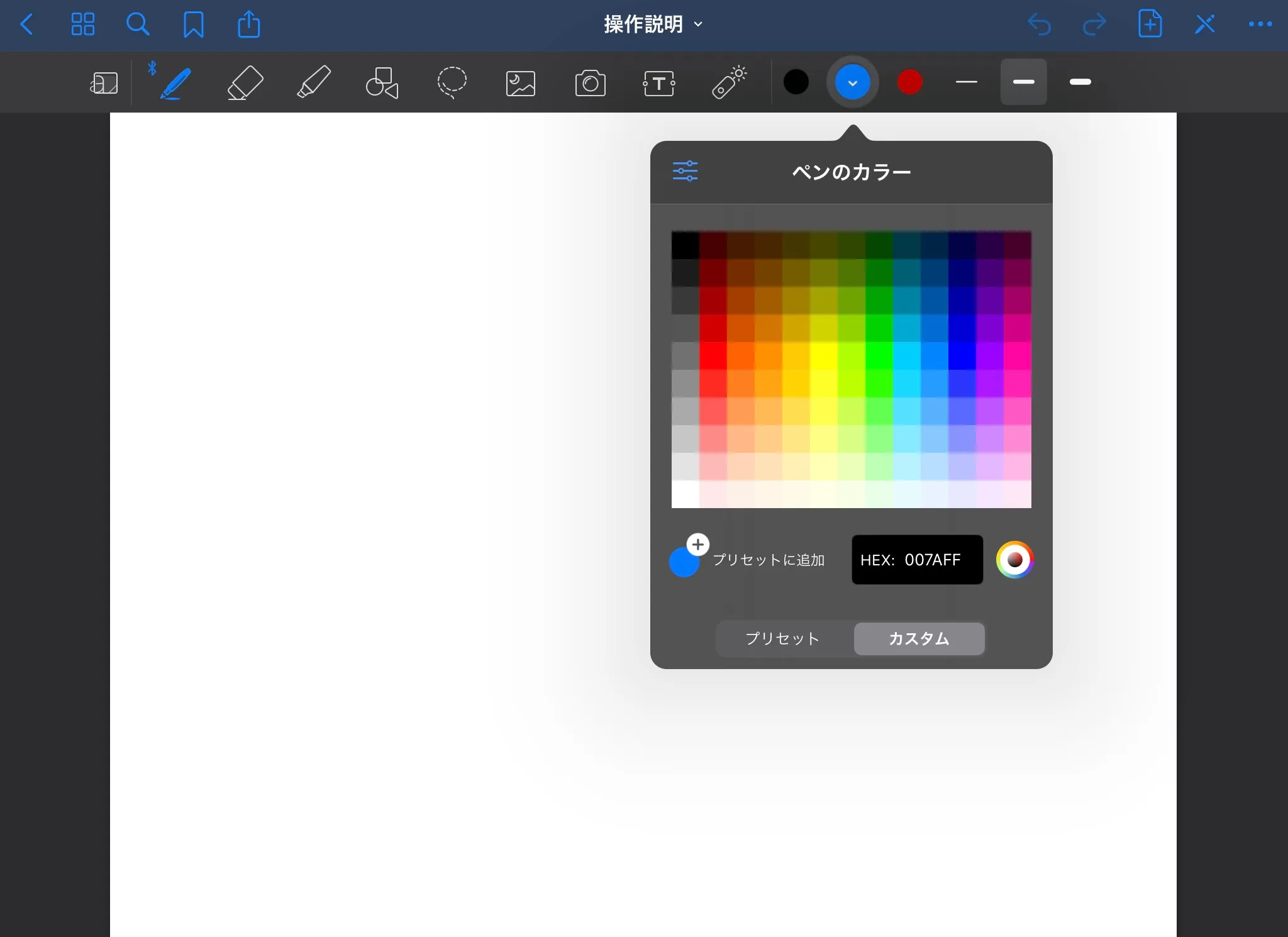This screenshot has width=1288, height=937.
Task: Switch to the プリセット tab
Action: [783, 638]
